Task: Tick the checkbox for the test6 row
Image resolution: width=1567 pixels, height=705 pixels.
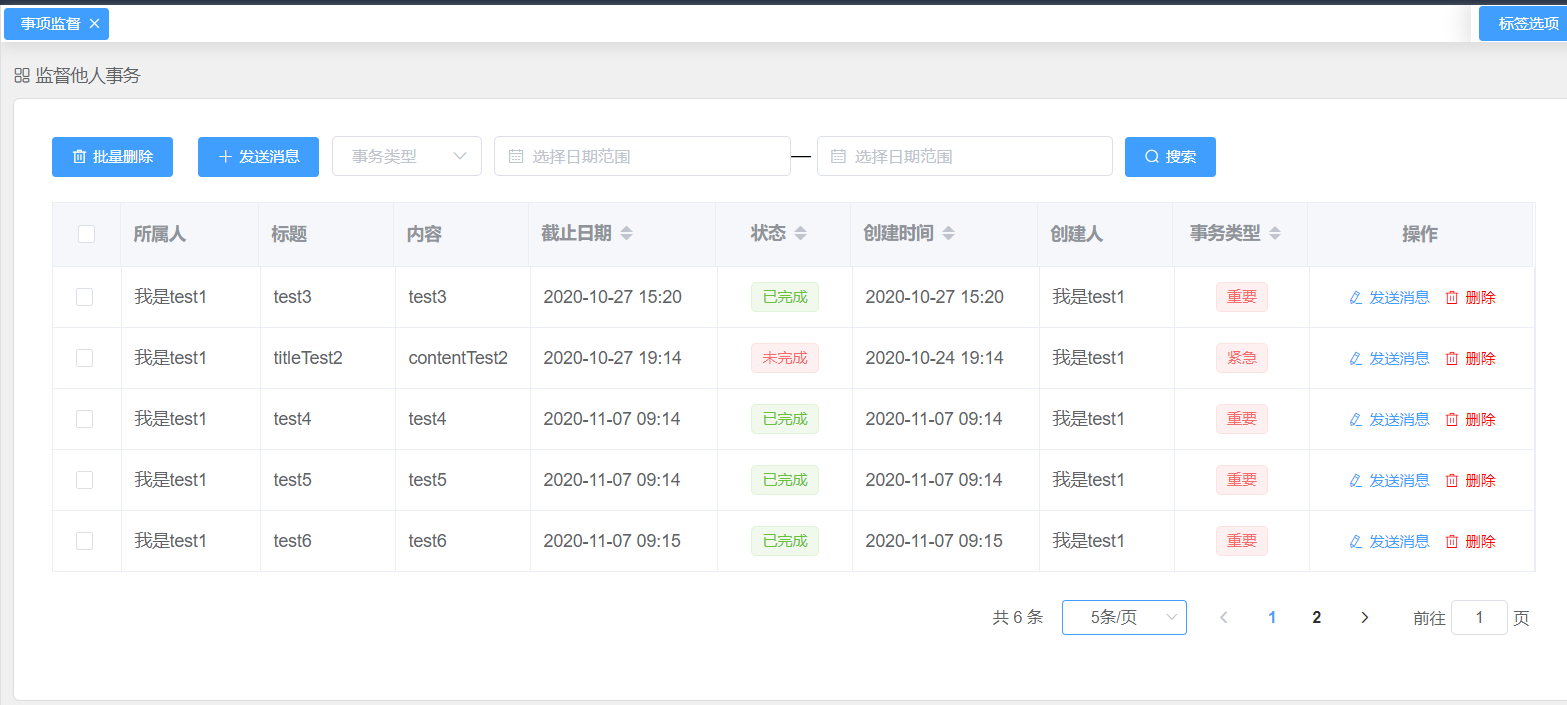Action: tap(85, 541)
